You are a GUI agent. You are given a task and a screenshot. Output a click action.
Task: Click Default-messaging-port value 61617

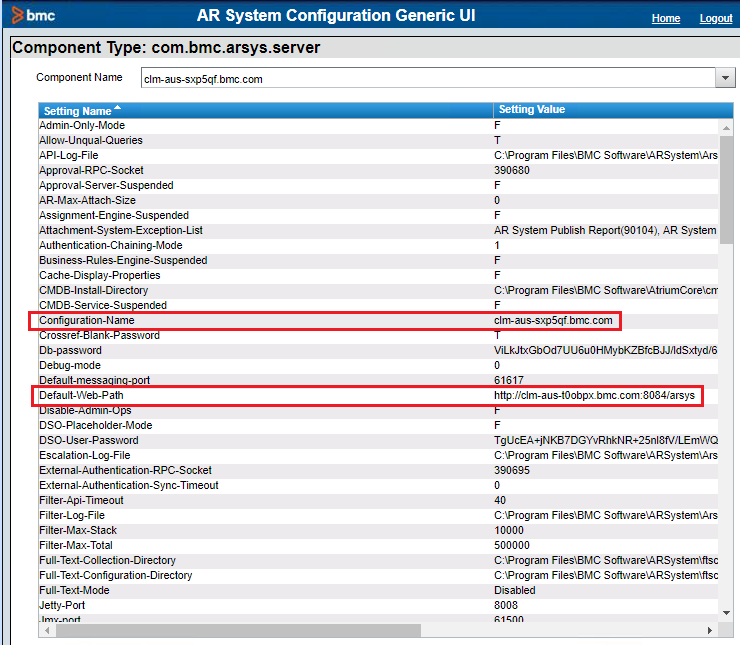click(509, 380)
